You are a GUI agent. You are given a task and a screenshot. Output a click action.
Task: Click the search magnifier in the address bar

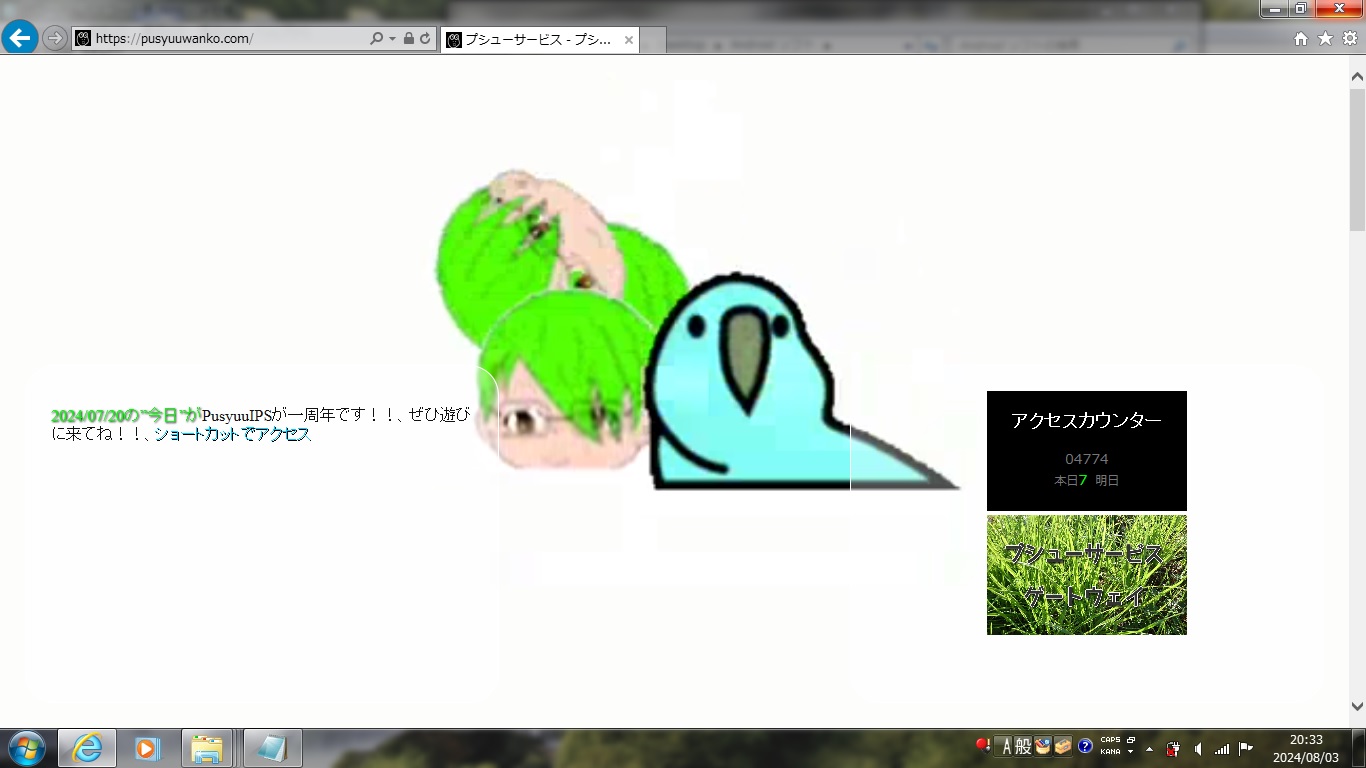(x=377, y=39)
